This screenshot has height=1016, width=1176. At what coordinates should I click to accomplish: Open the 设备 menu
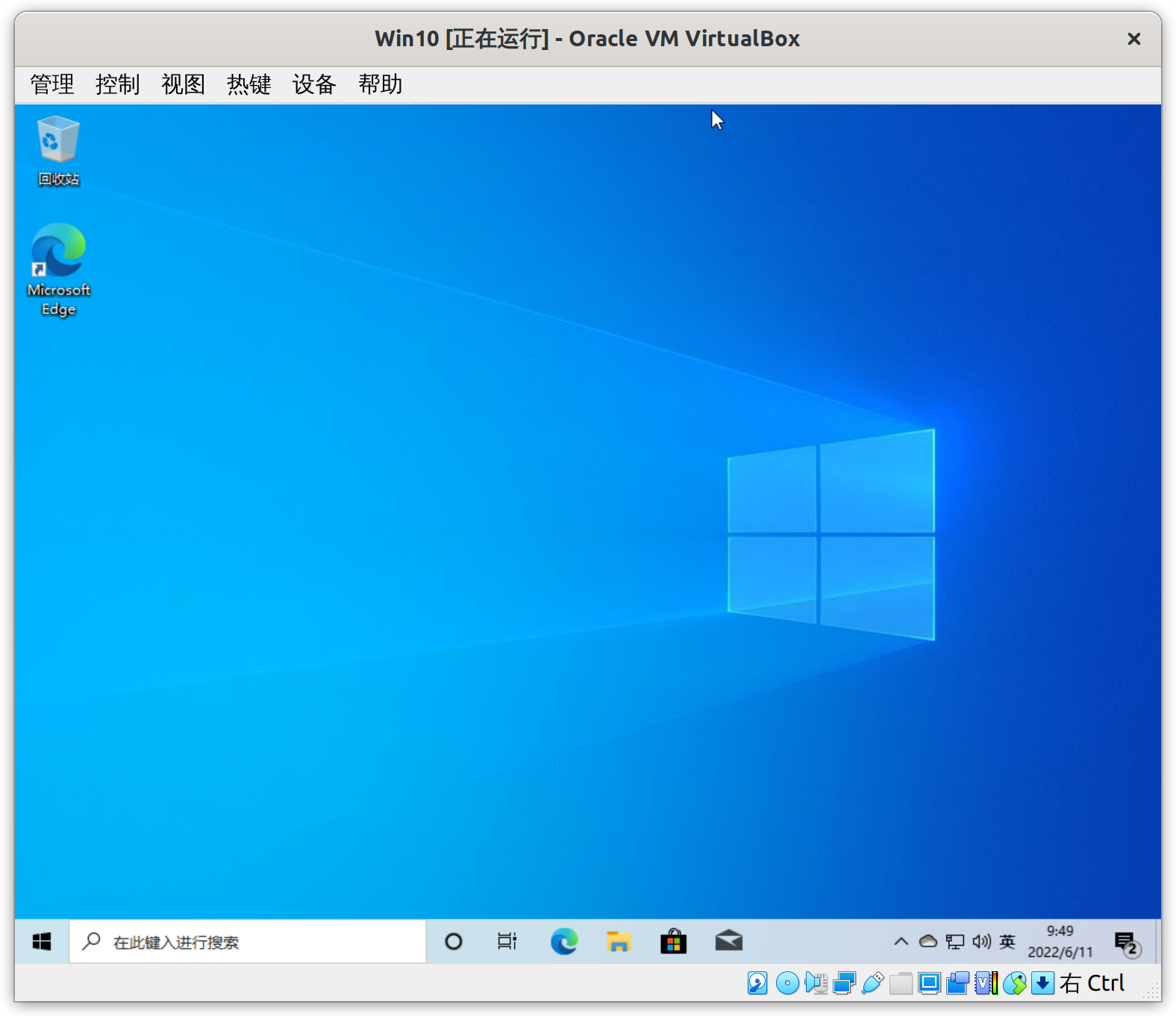pos(315,84)
